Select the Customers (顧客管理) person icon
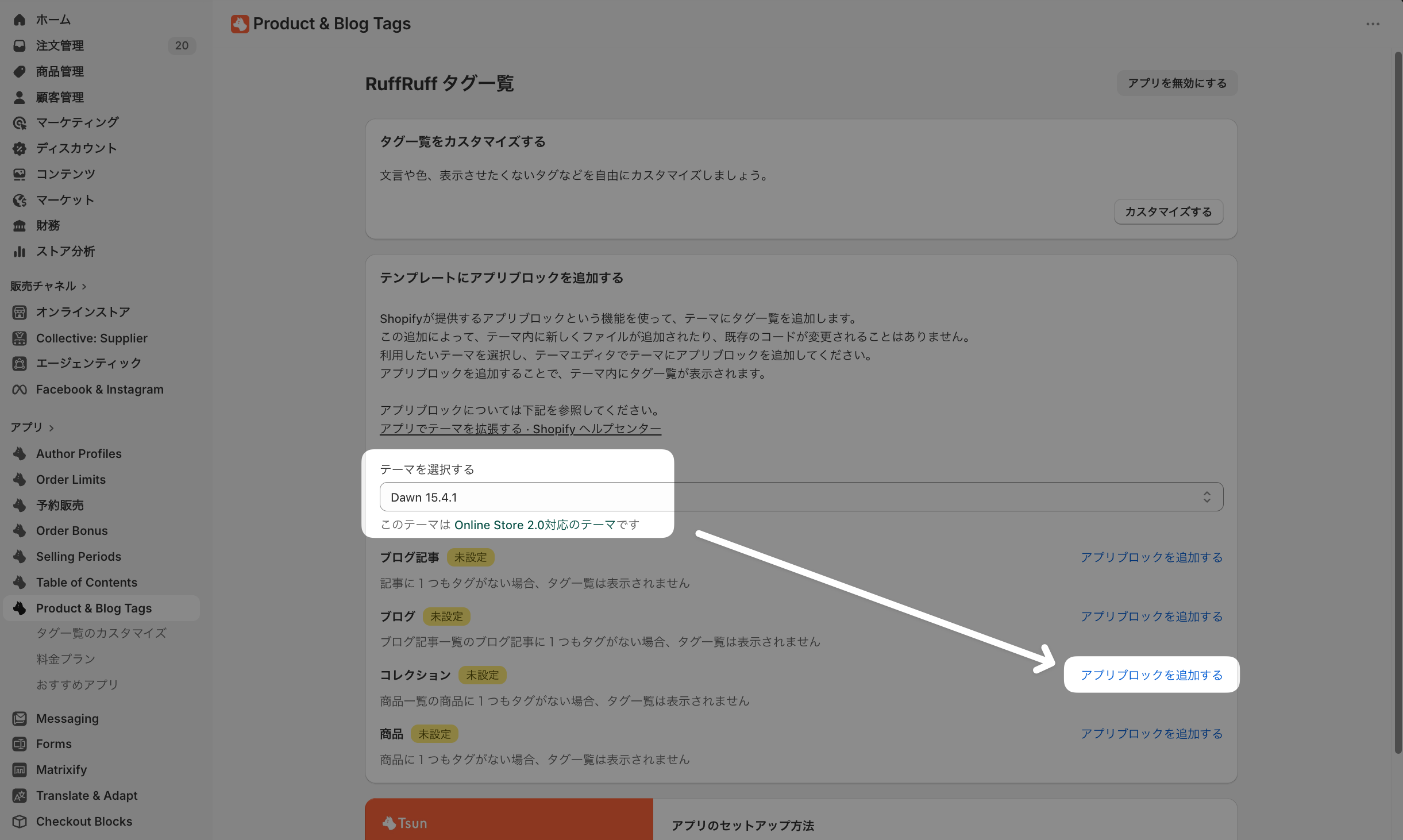The image size is (1403, 840). [20, 97]
